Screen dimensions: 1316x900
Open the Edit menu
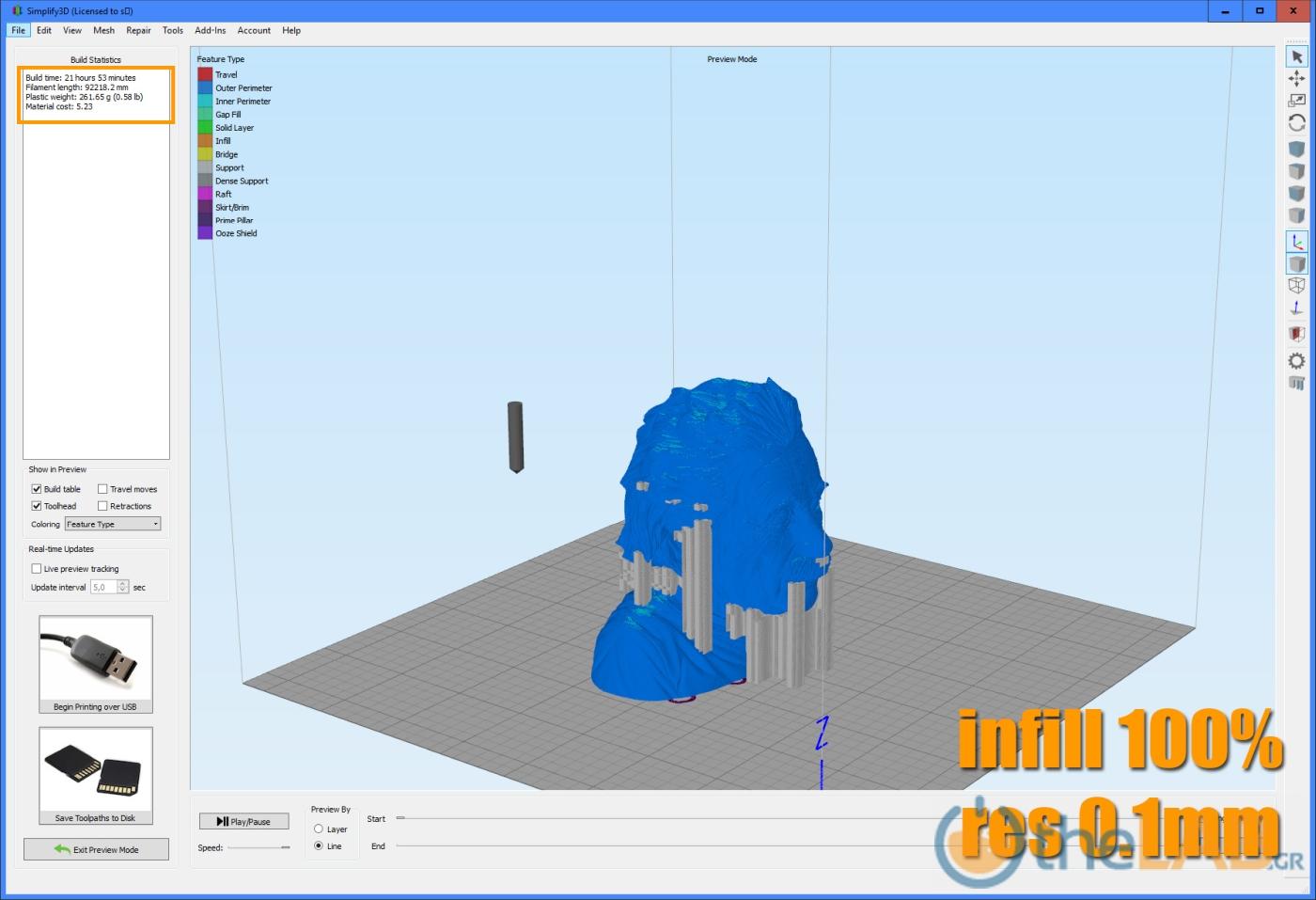(x=44, y=30)
